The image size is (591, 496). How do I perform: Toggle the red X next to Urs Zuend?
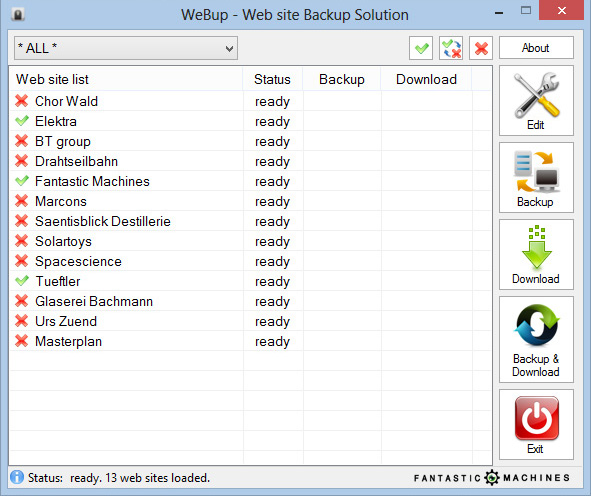[21, 320]
